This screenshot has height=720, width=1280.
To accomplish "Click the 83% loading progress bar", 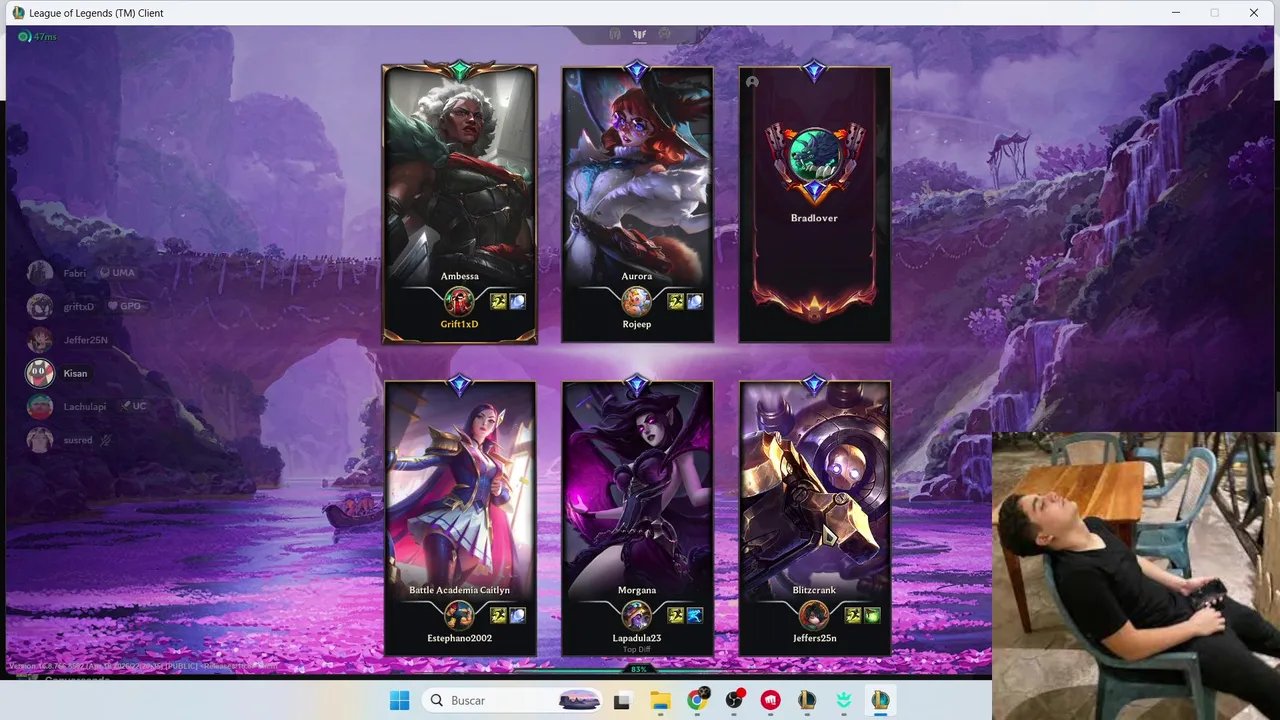I will pos(640,669).
